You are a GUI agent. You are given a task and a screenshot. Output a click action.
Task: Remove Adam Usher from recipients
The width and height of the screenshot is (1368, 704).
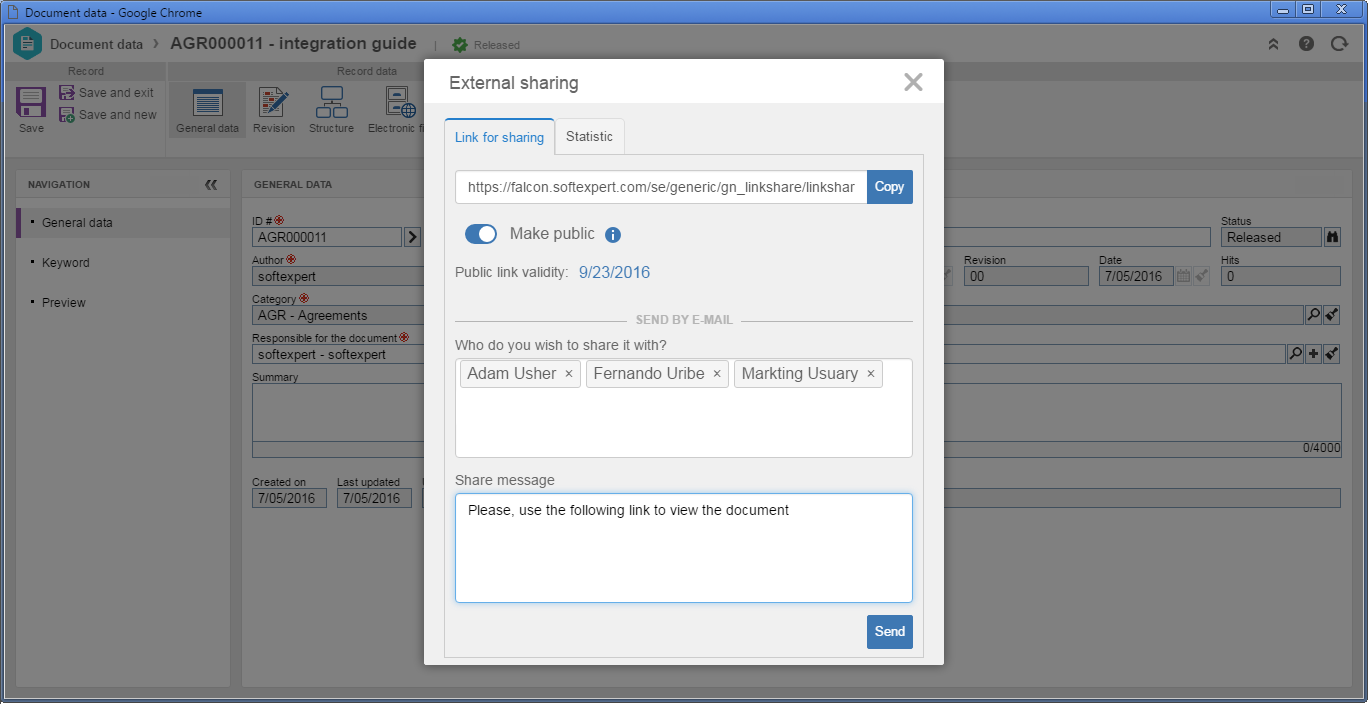[x=569, y=374]
